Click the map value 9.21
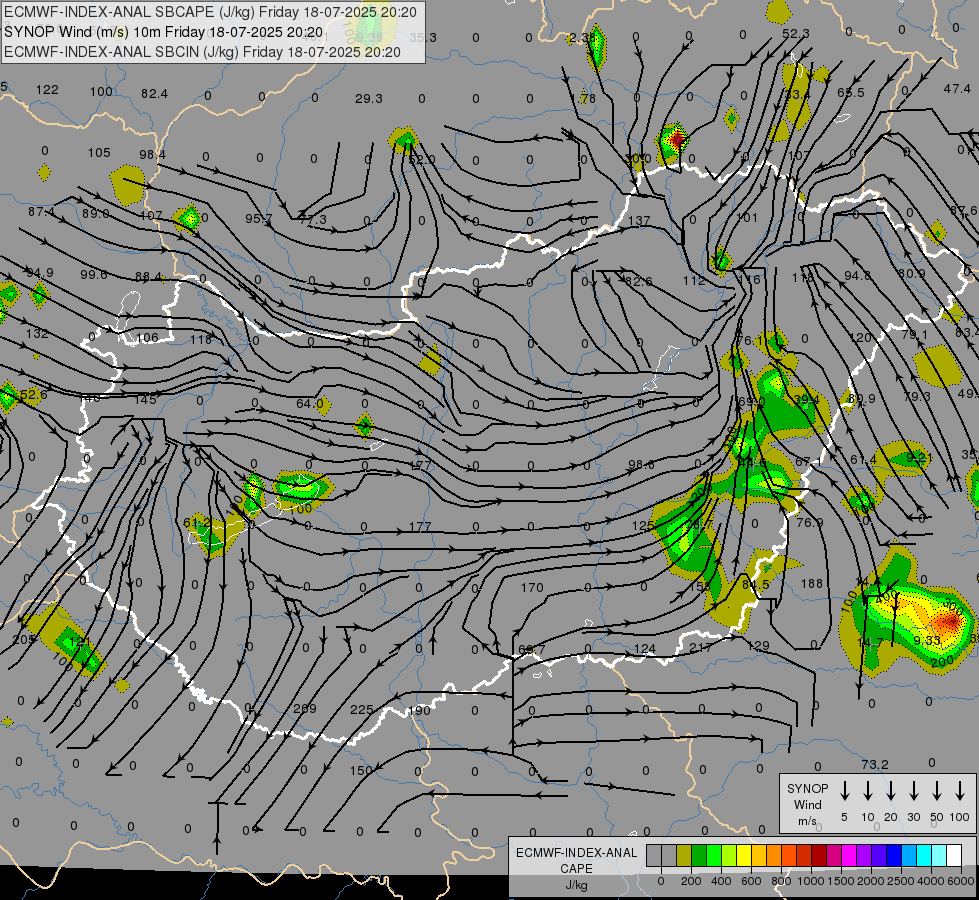Screen dimensions: 979x900 click(918, 457)
